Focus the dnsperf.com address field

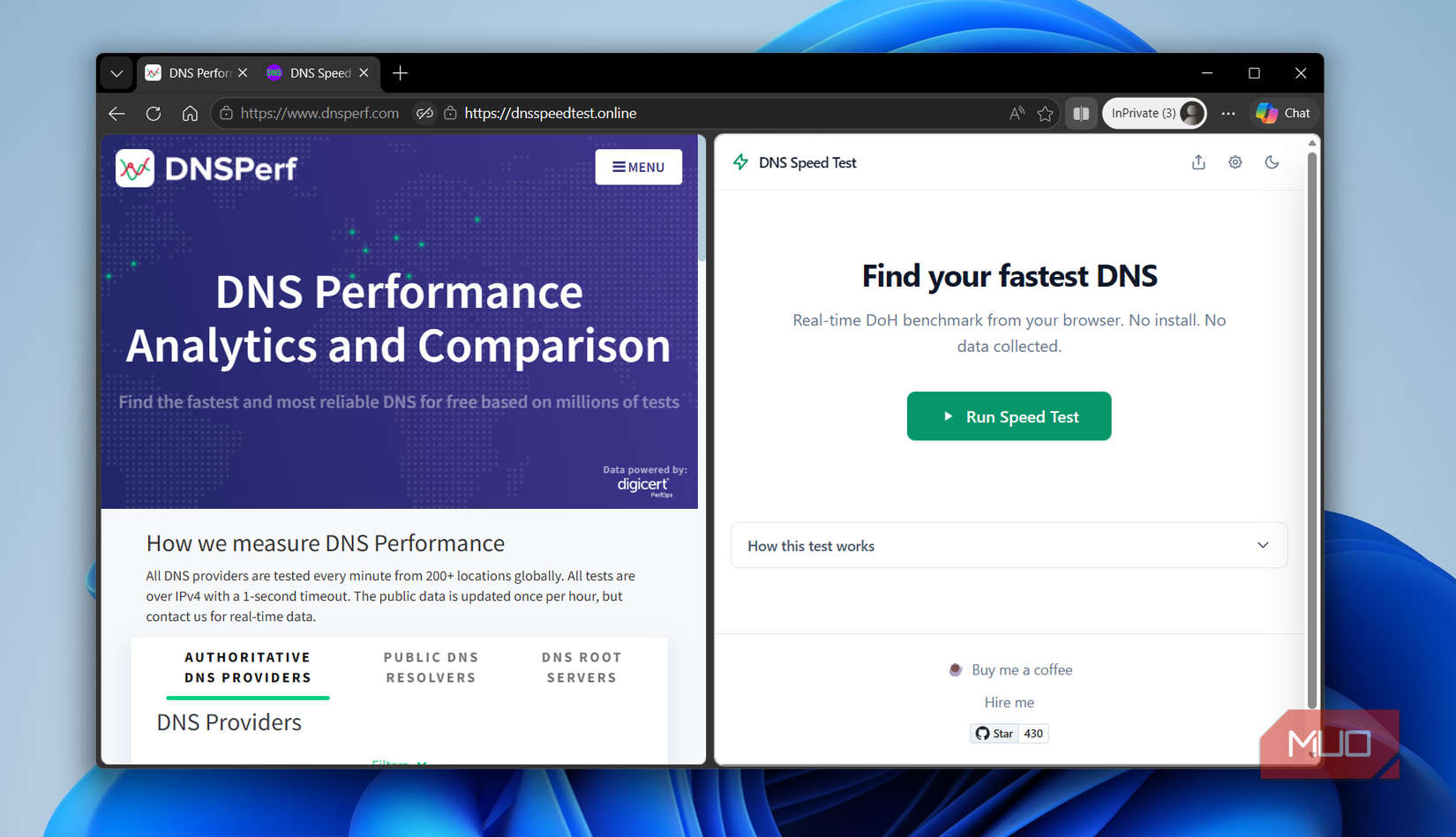coord(319,113)
